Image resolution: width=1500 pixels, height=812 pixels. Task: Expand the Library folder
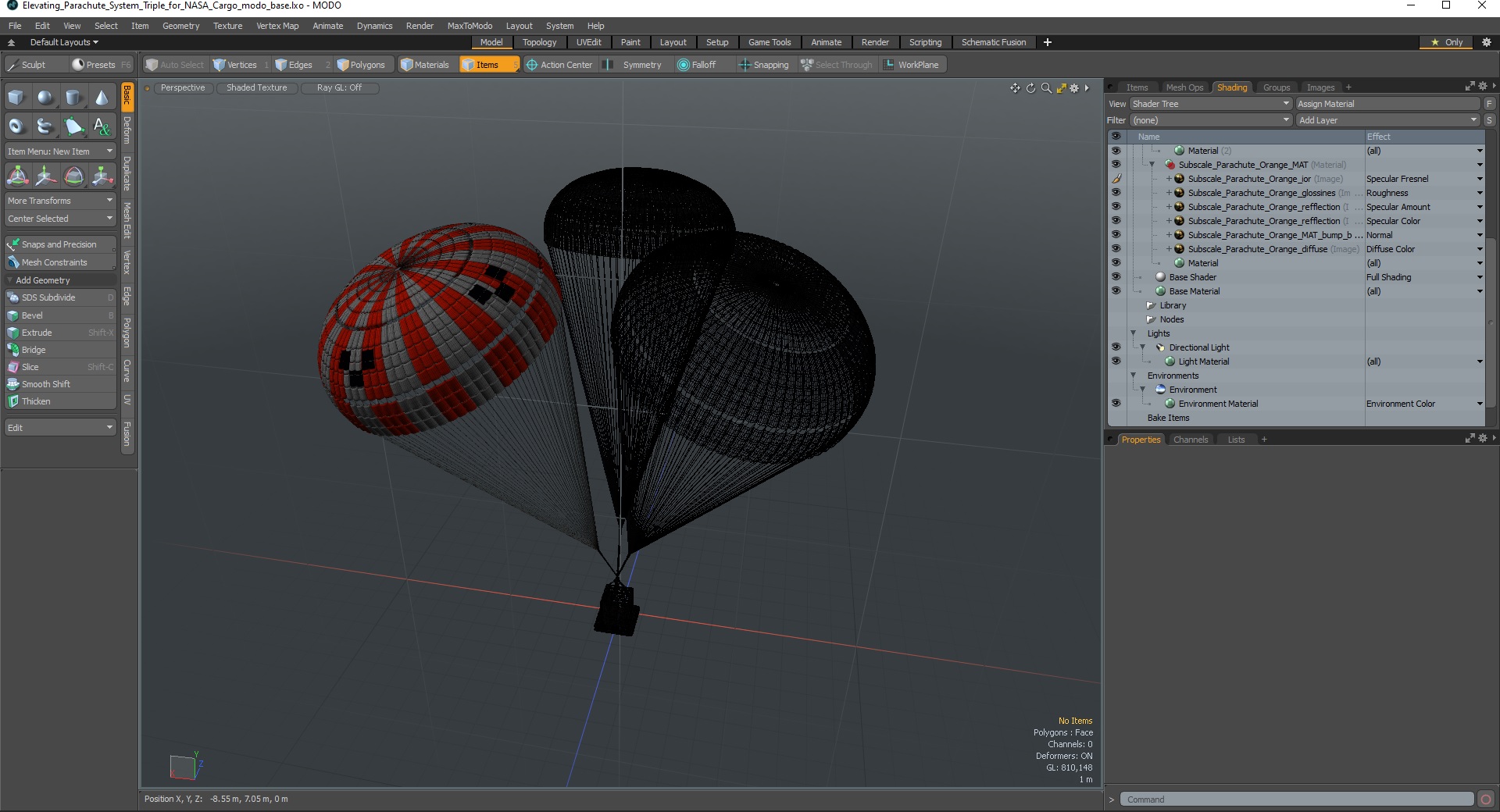coord(1150,305)
